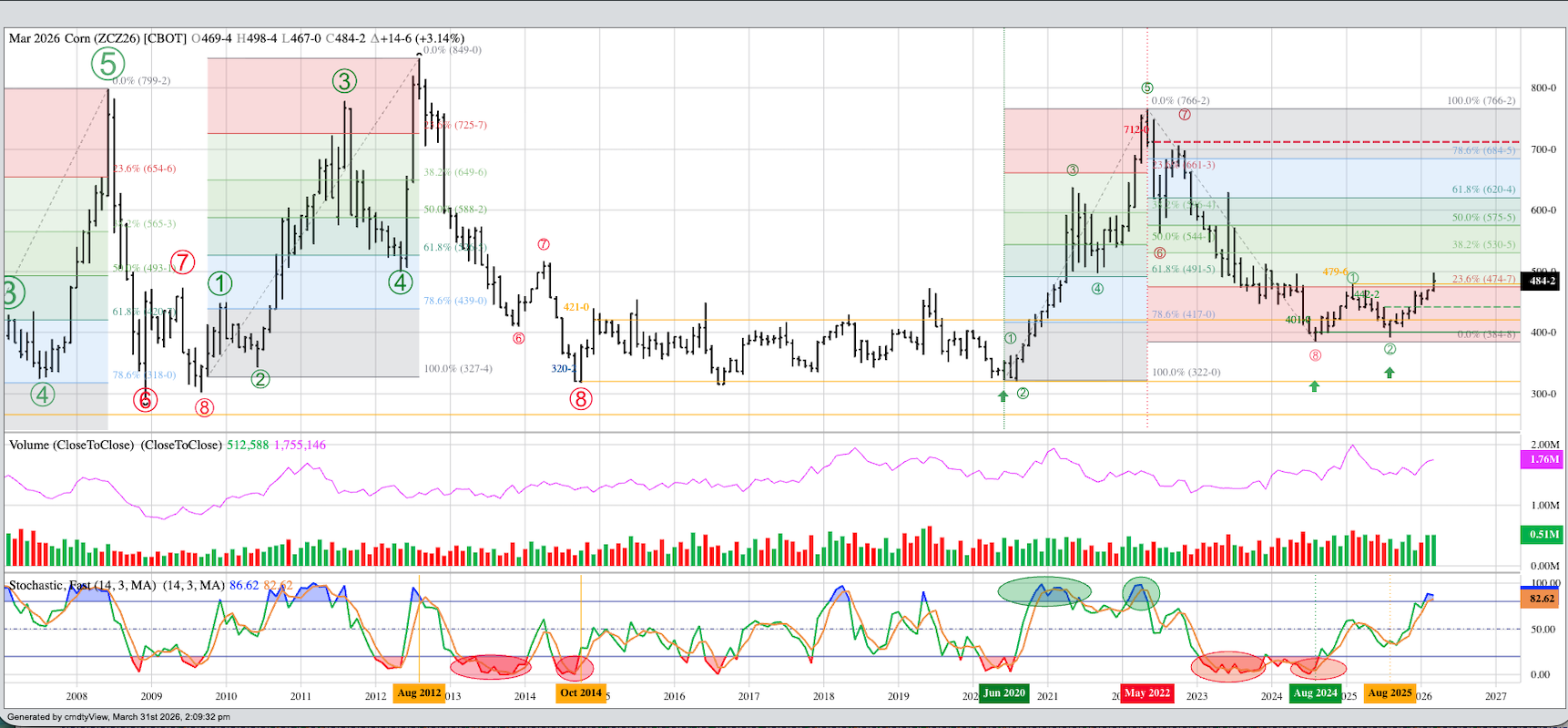
Task: Click the red May 2022 date marker
Action: [1146, 693]
